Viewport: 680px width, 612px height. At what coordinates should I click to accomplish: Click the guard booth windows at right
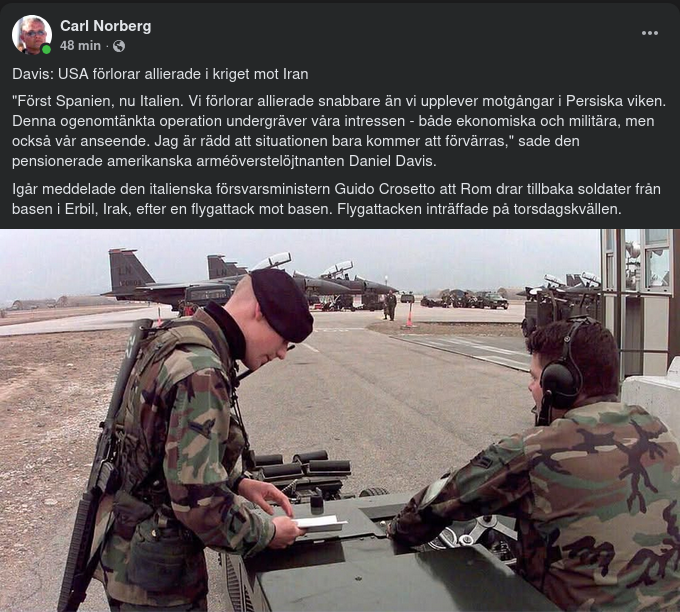point(640,261)
